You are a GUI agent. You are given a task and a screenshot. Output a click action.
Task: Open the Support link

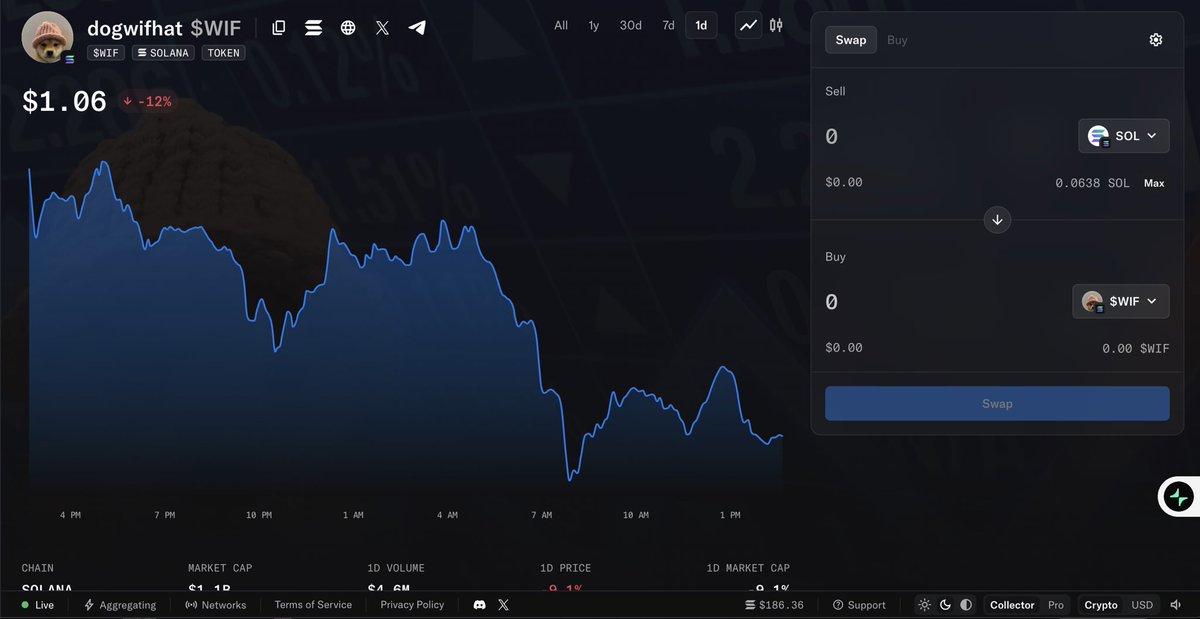click(x=859, y=605)
